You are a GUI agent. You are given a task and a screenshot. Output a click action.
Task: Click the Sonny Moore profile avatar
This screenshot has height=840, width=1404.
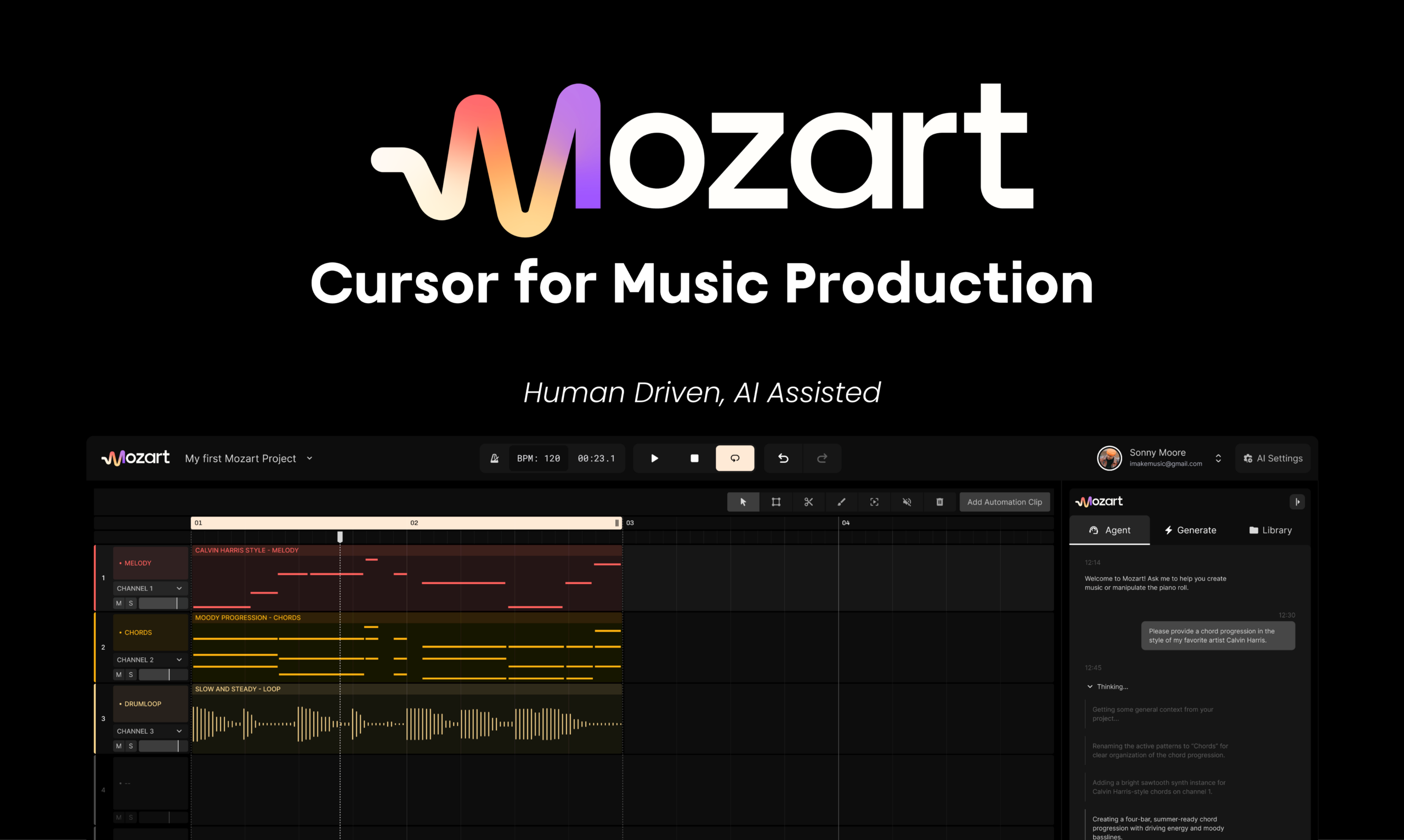1109,458
